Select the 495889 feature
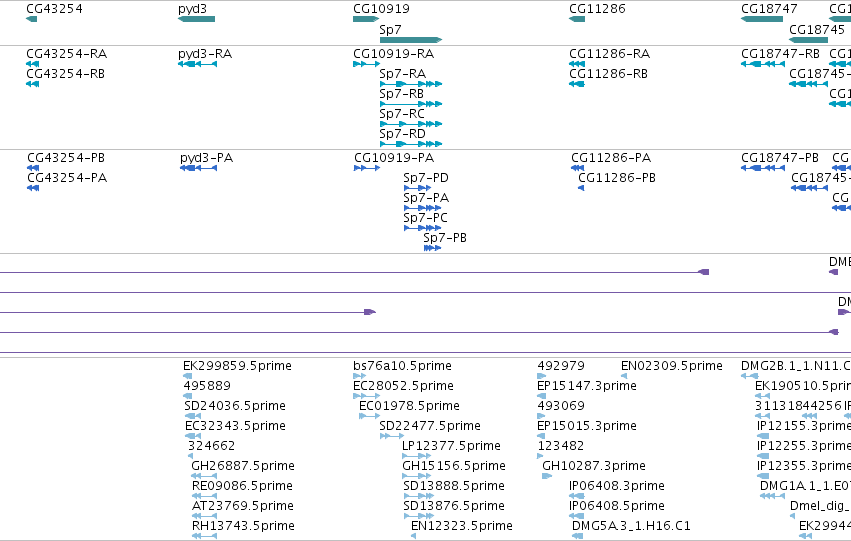This screenshot has width=851, height=541. (x=207, y=386)
